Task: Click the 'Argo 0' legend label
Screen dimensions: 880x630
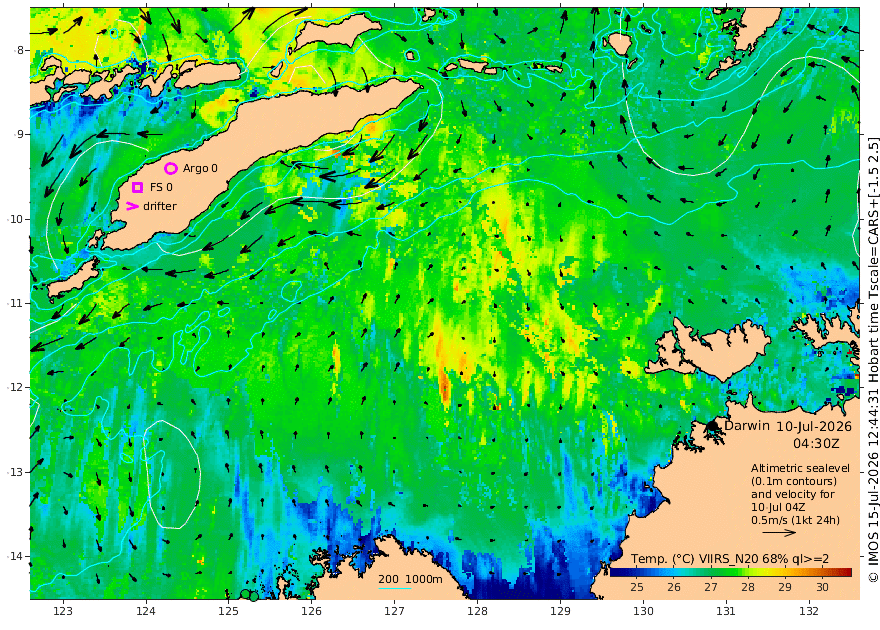Action: (x=200, y=168)
